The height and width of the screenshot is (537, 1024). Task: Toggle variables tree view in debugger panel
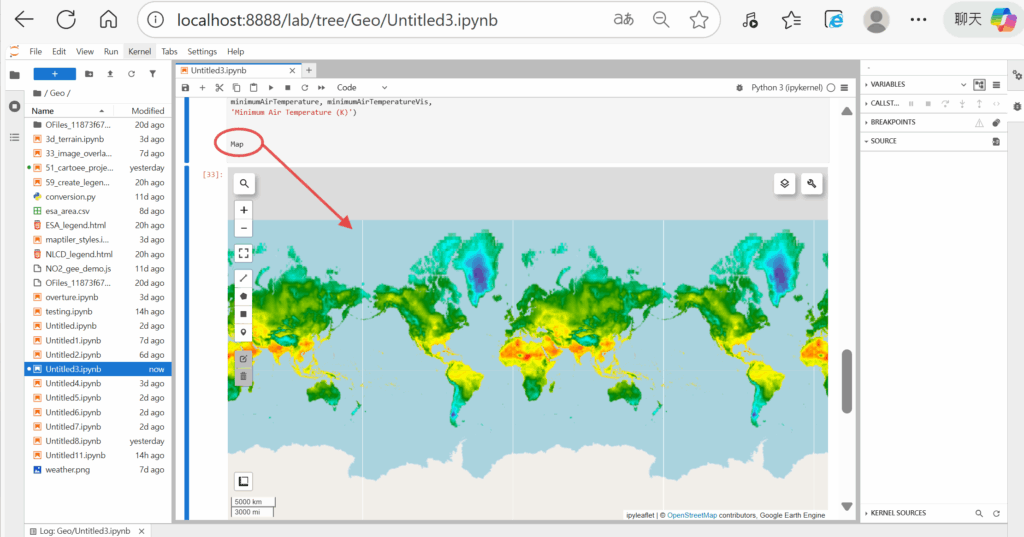(x=979, y=85)
